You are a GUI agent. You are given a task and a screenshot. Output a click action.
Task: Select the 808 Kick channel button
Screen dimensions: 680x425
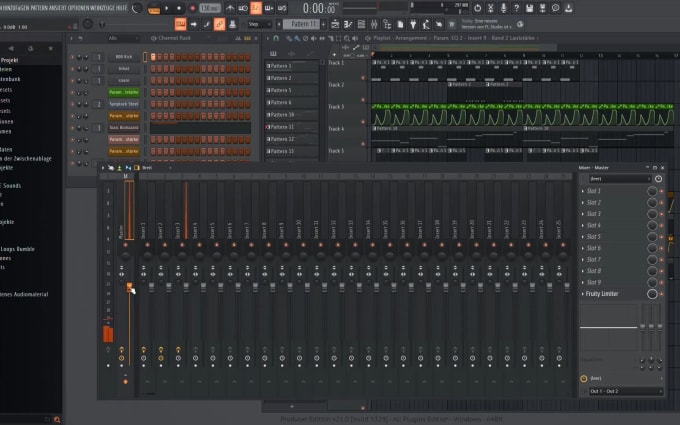tap(124, 57)
